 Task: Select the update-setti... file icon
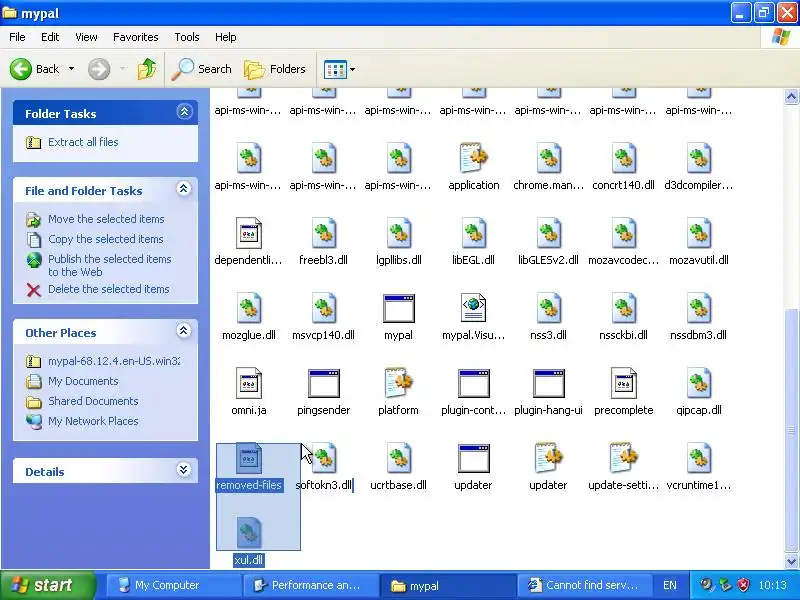623,458
